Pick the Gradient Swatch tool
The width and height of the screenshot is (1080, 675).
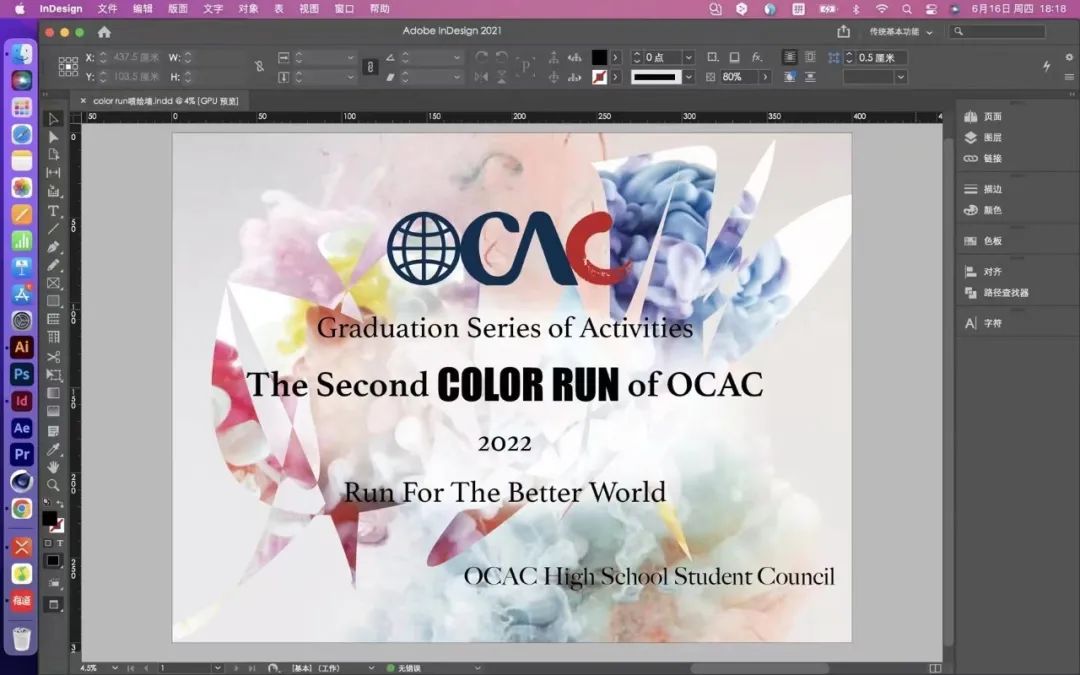click(53, 393)
